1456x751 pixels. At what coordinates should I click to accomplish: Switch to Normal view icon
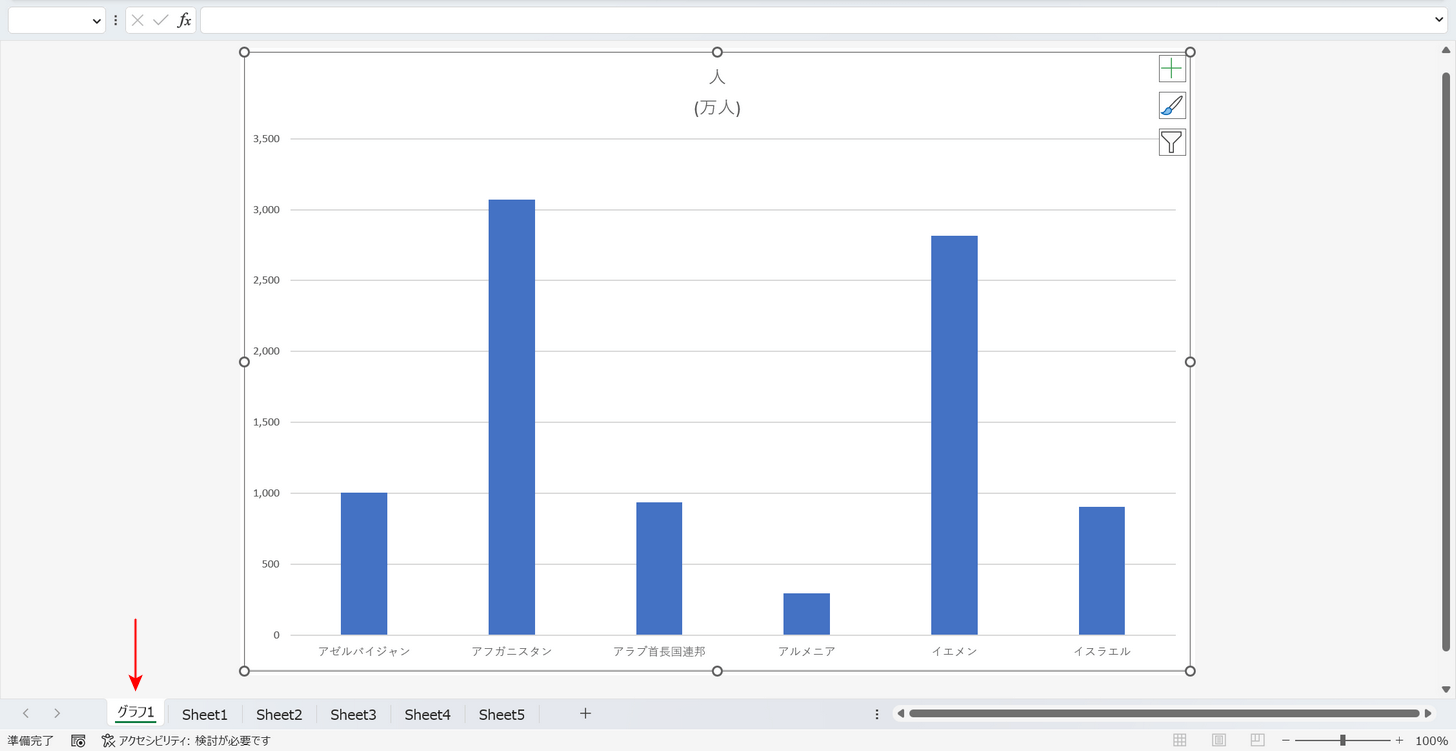click(x=1180, y=741)
